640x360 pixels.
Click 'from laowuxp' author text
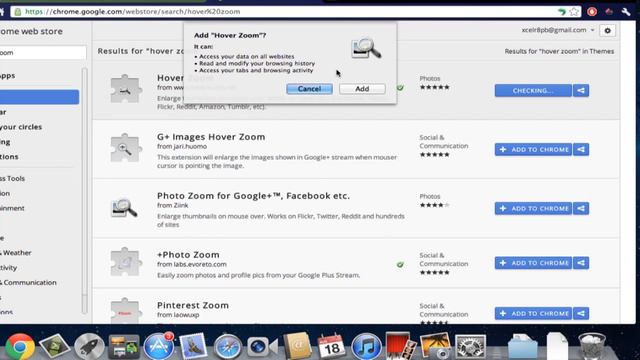click(x=178, y=315)
